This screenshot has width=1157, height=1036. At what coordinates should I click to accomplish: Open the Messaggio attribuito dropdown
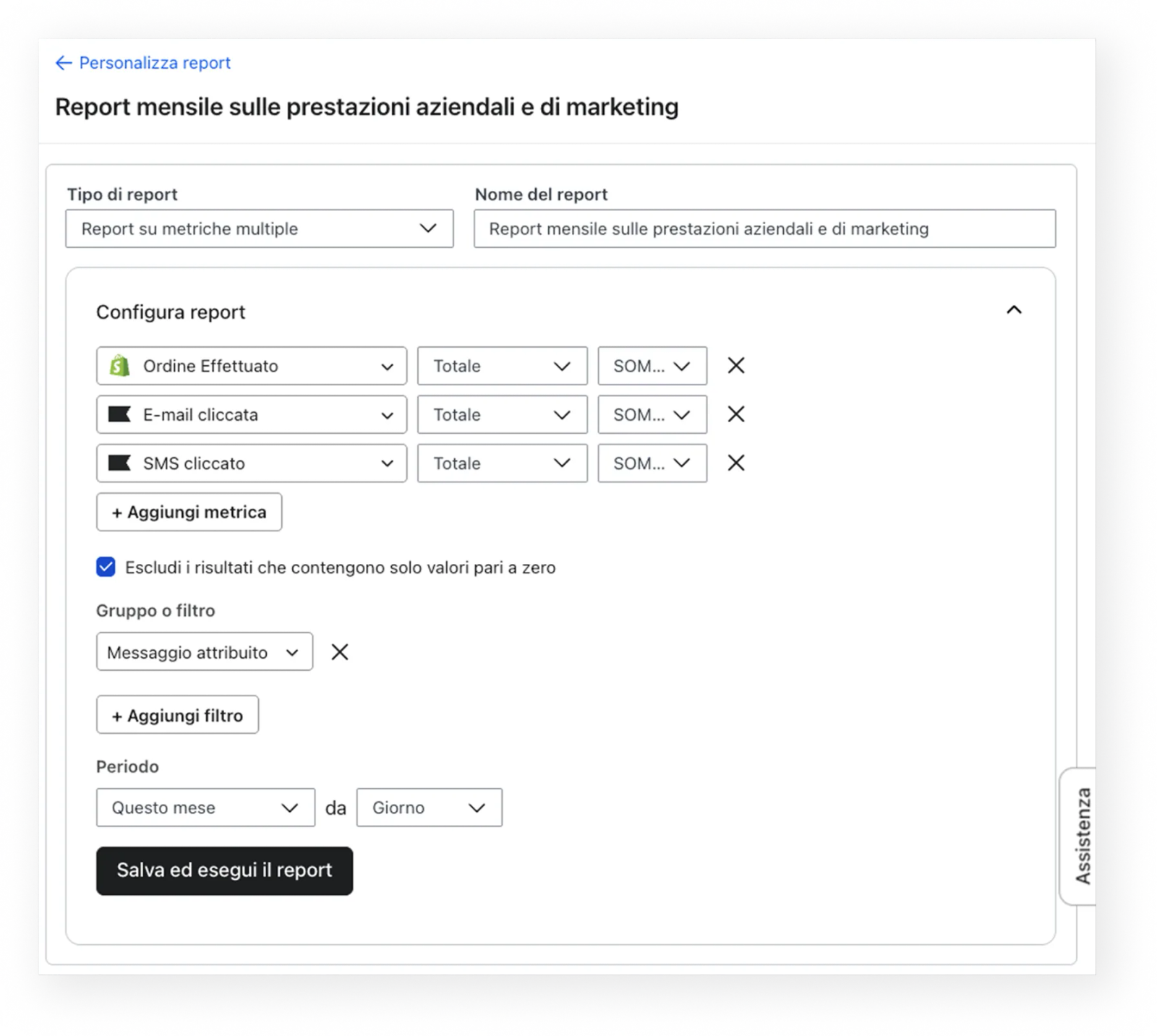click(205, 652)
